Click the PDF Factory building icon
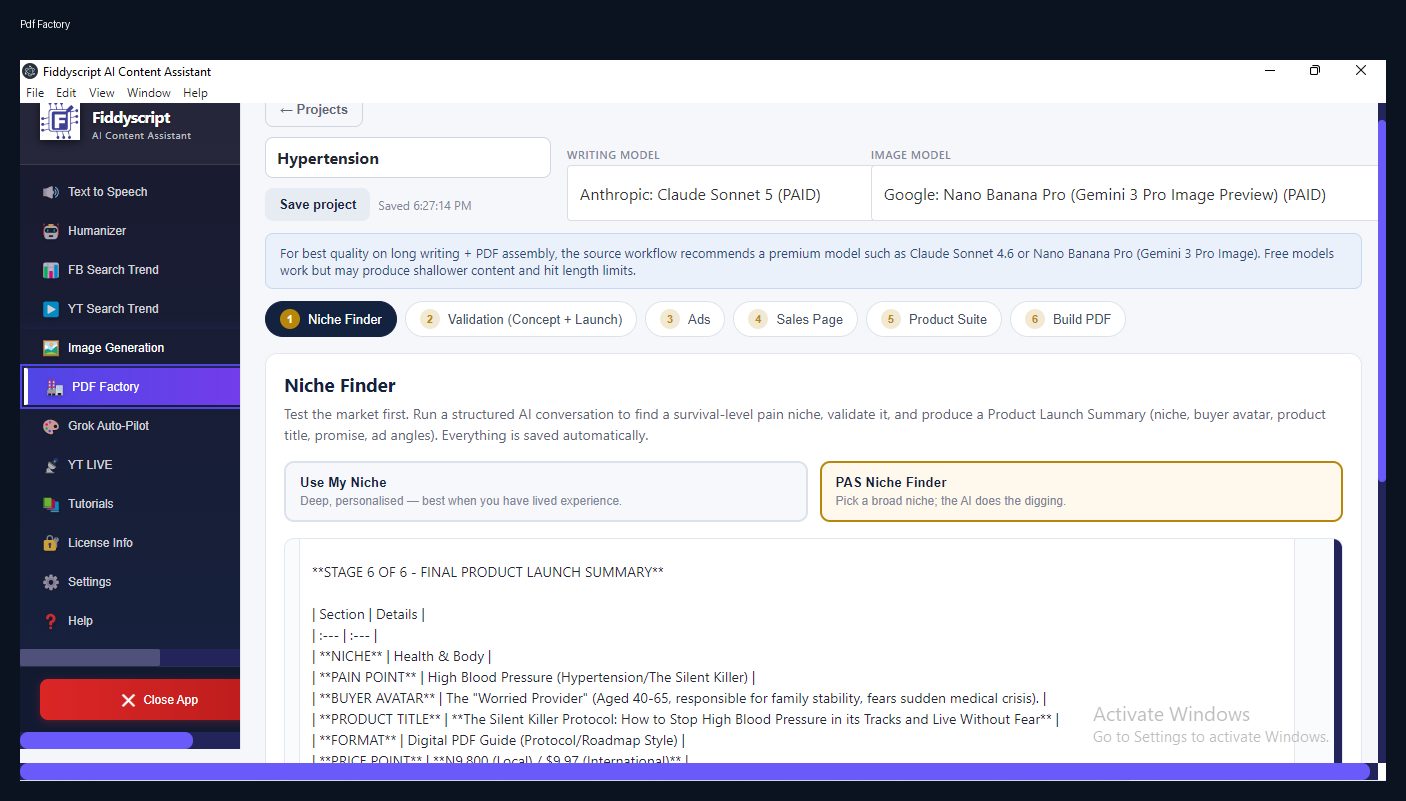1406x801 pixels. [55, 387]
